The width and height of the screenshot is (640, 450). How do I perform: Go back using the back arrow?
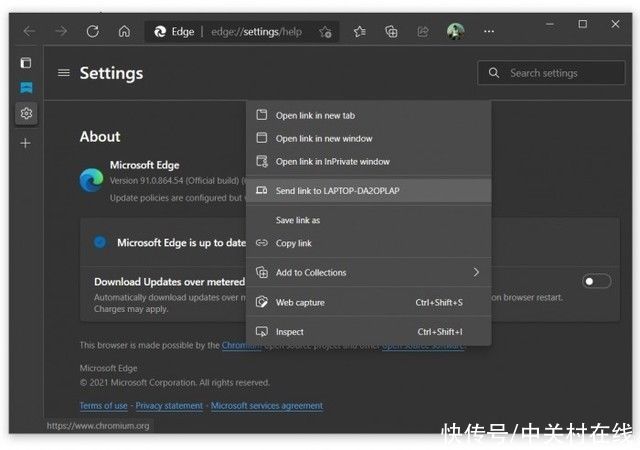click(29, 31)
